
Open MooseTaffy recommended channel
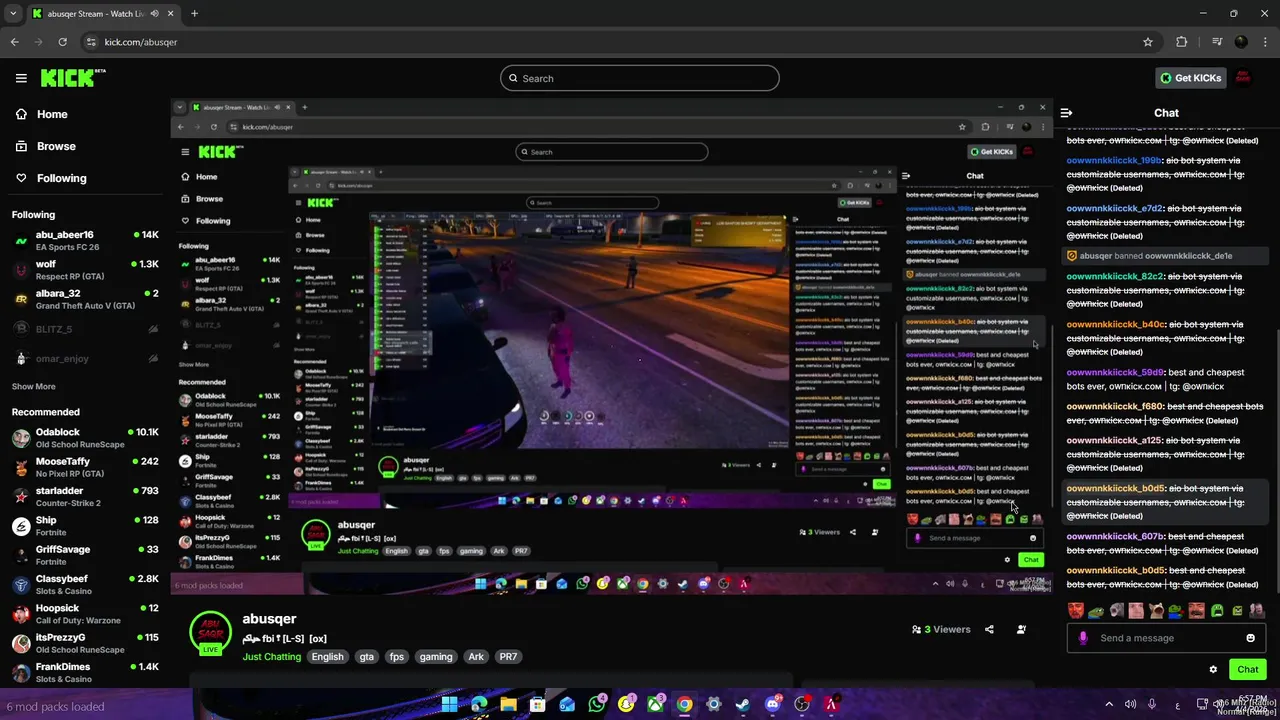(85, 467)
